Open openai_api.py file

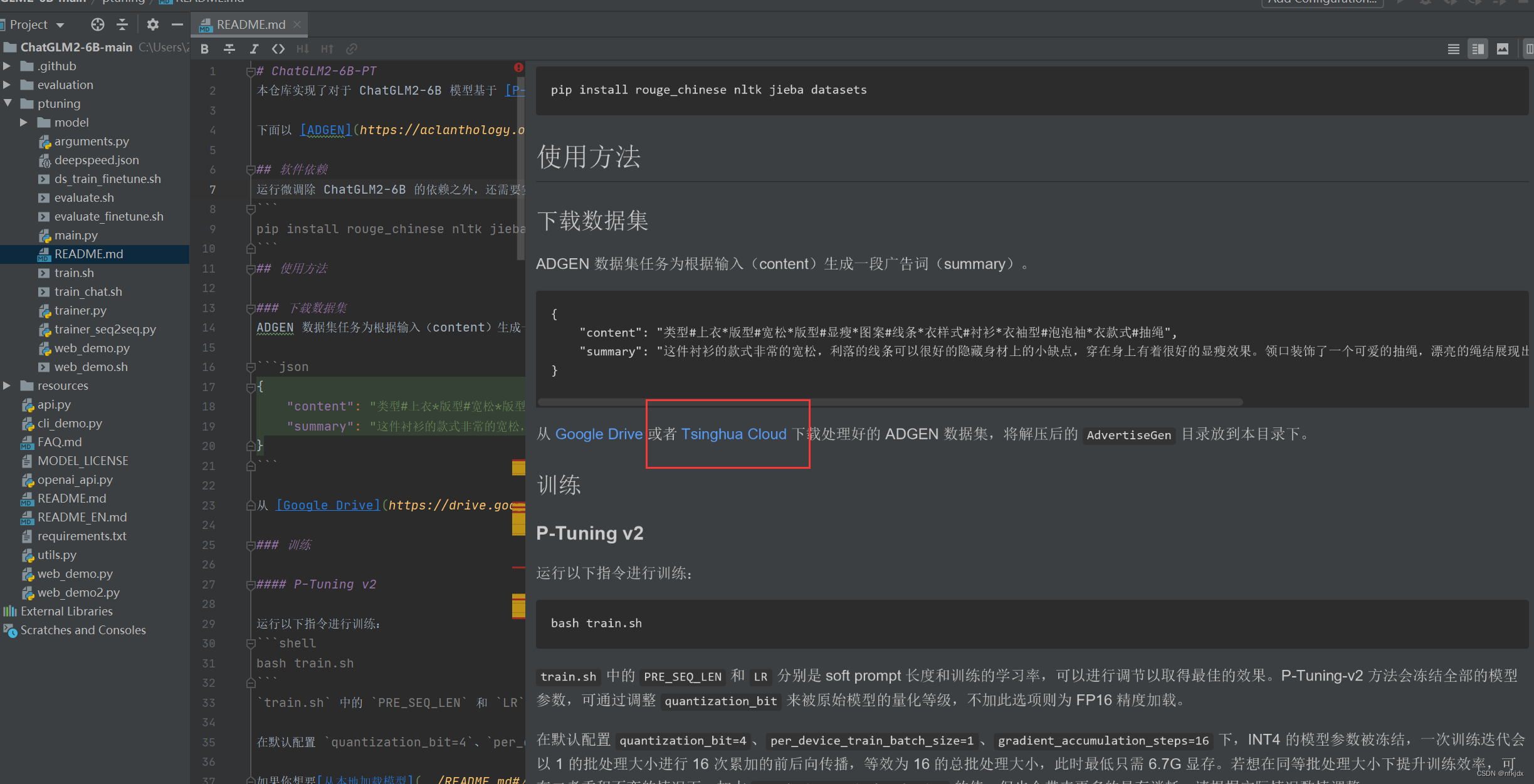[x=75, y=479]
